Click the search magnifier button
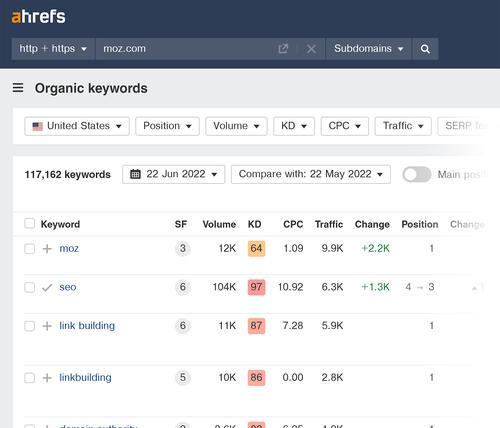The height and width of the screenshot is (428, 500). click(425, 49)
